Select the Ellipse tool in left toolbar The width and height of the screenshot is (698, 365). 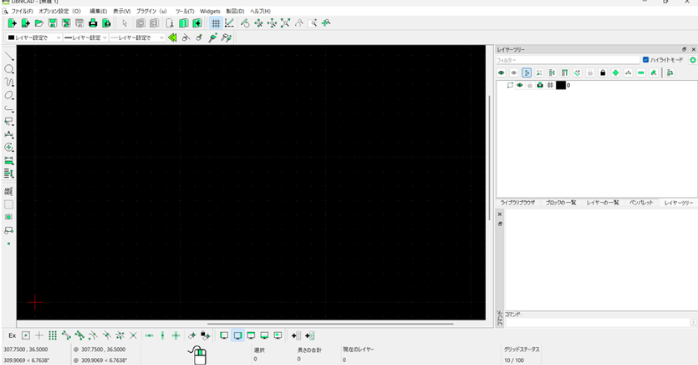9,95
